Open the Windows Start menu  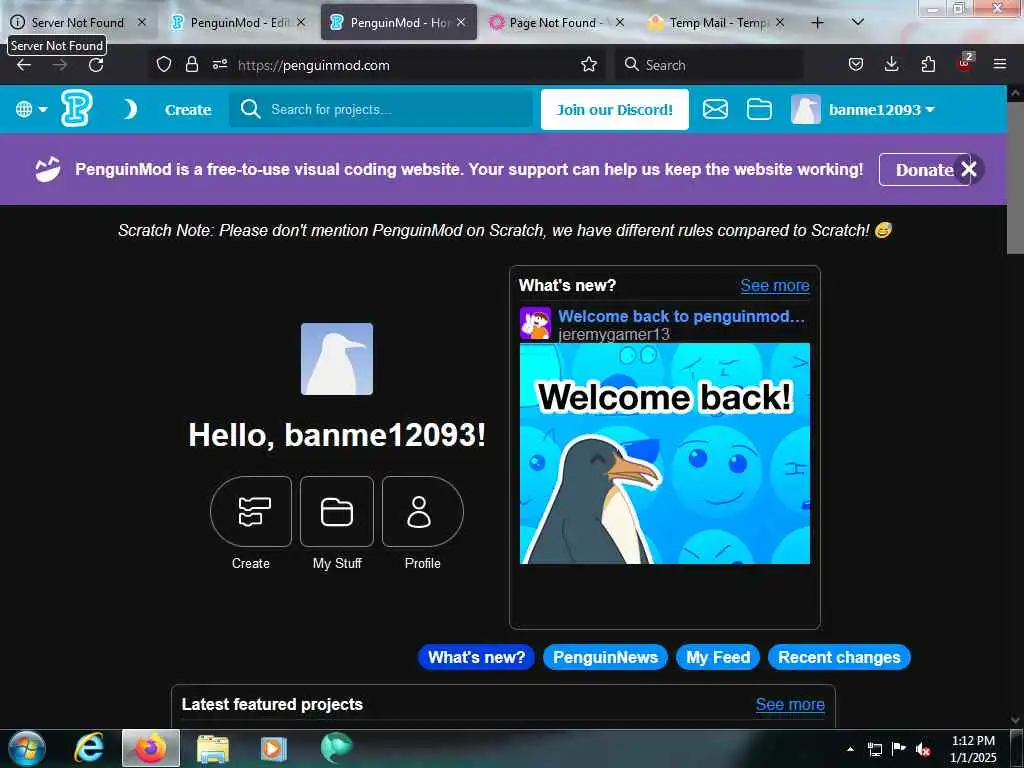[27, 748]
